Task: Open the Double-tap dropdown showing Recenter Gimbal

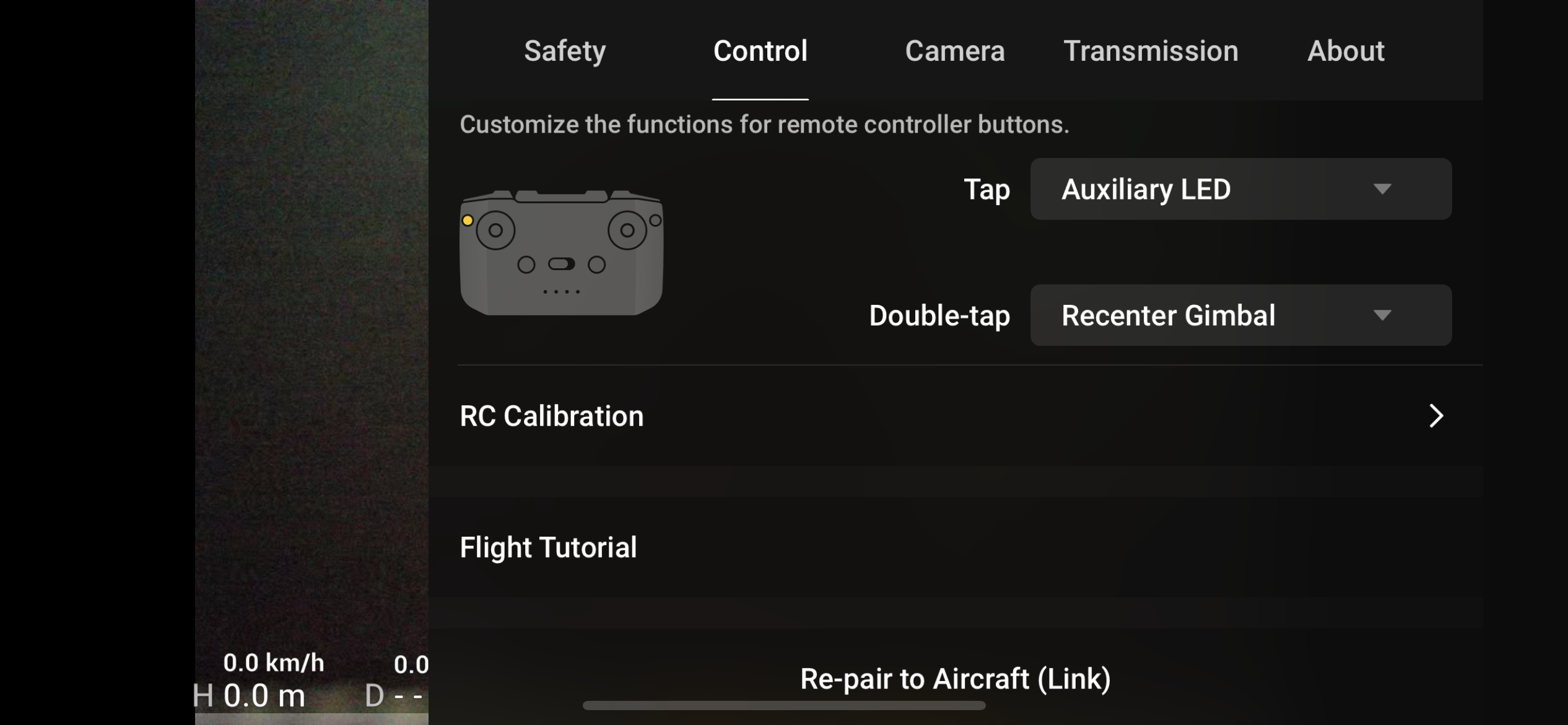Action: (1240, 315)
